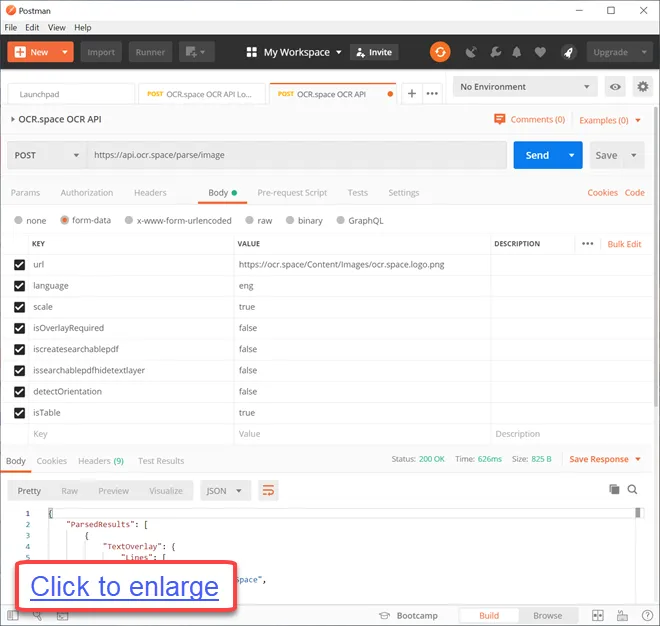This screenshot has width=660, height=626.
Task: Click the new window icon button
Action: coord(196,52)
